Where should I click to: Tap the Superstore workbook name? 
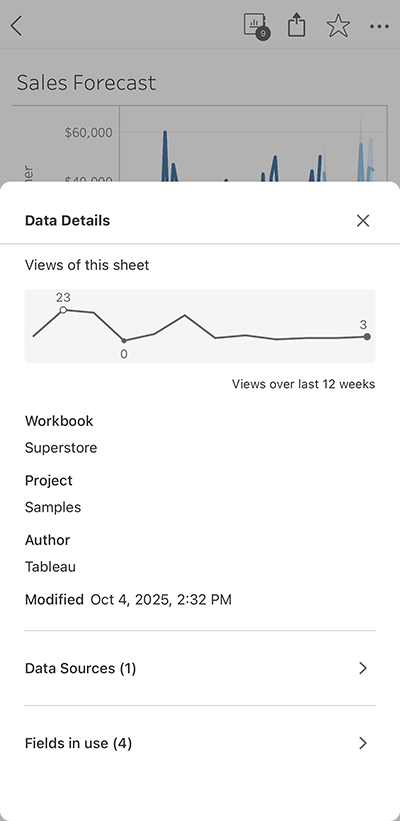61,448
